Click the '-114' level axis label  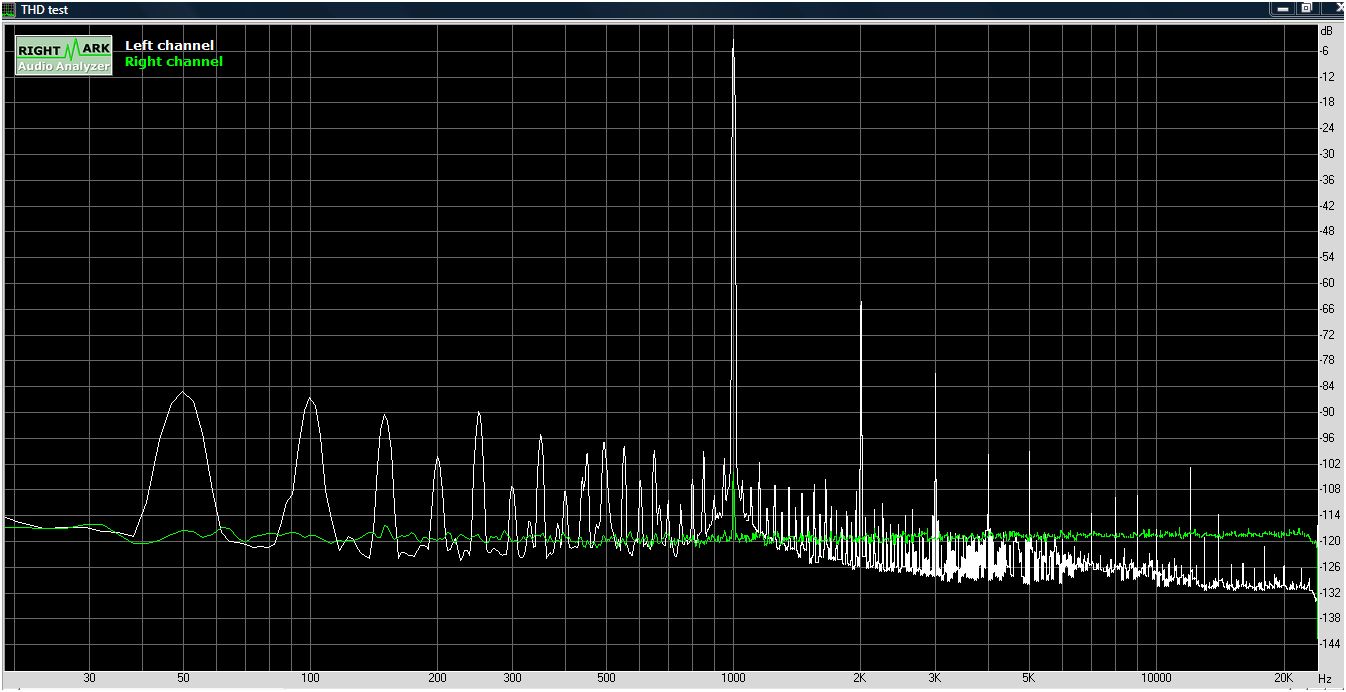1330,515
